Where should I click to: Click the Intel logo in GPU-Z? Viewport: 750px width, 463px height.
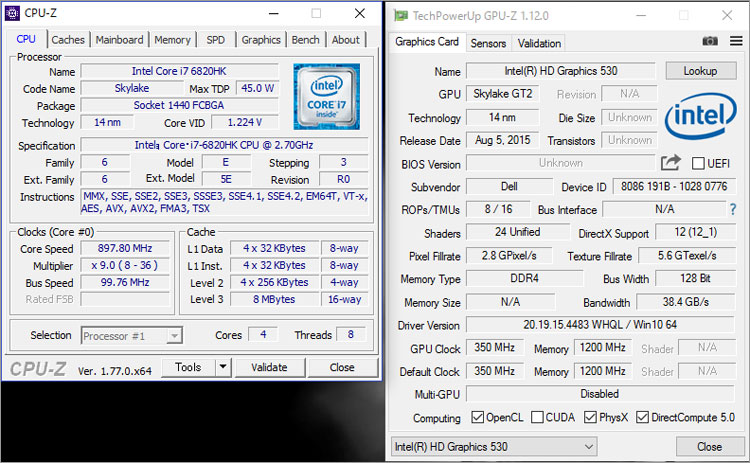coord(701,116)
